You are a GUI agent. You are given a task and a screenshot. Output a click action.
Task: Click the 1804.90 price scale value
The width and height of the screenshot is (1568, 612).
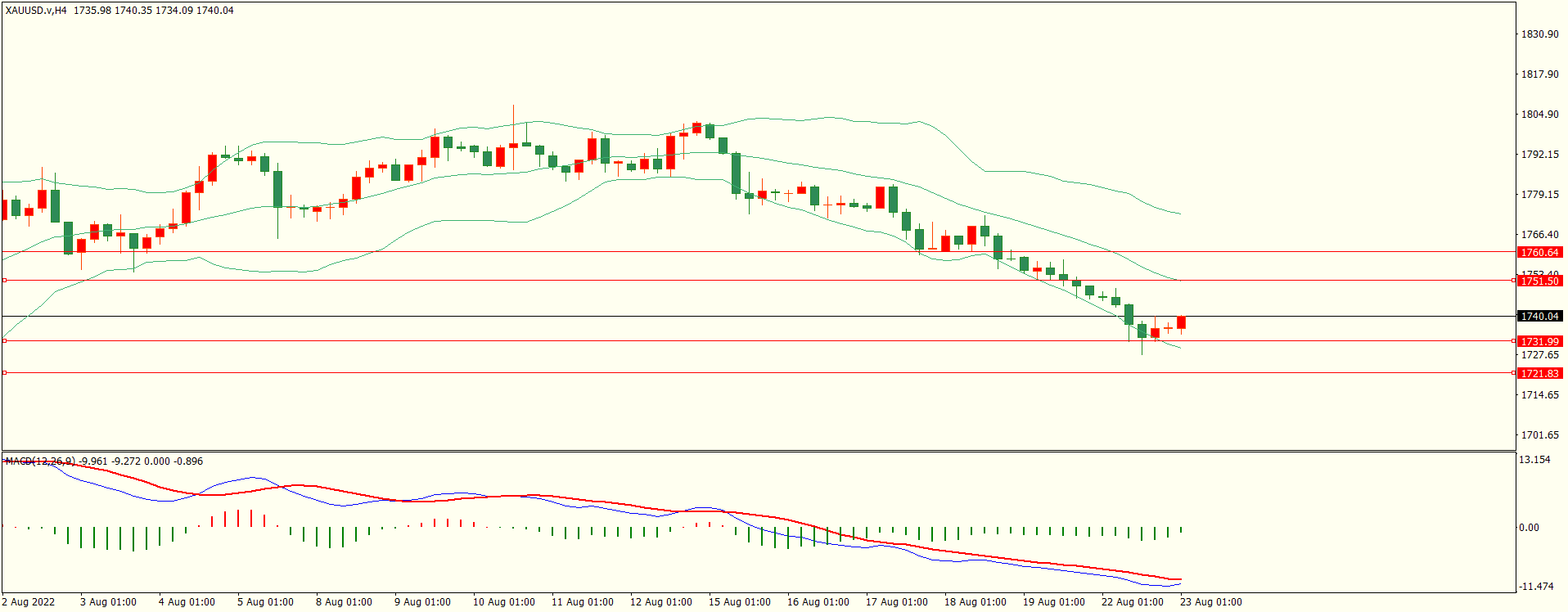point(1539,115)
